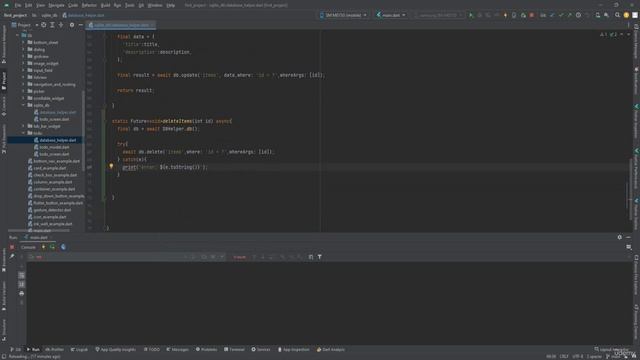Click the Flutter Hot Reload lightning icon in toolbar

tap(505, 15)
